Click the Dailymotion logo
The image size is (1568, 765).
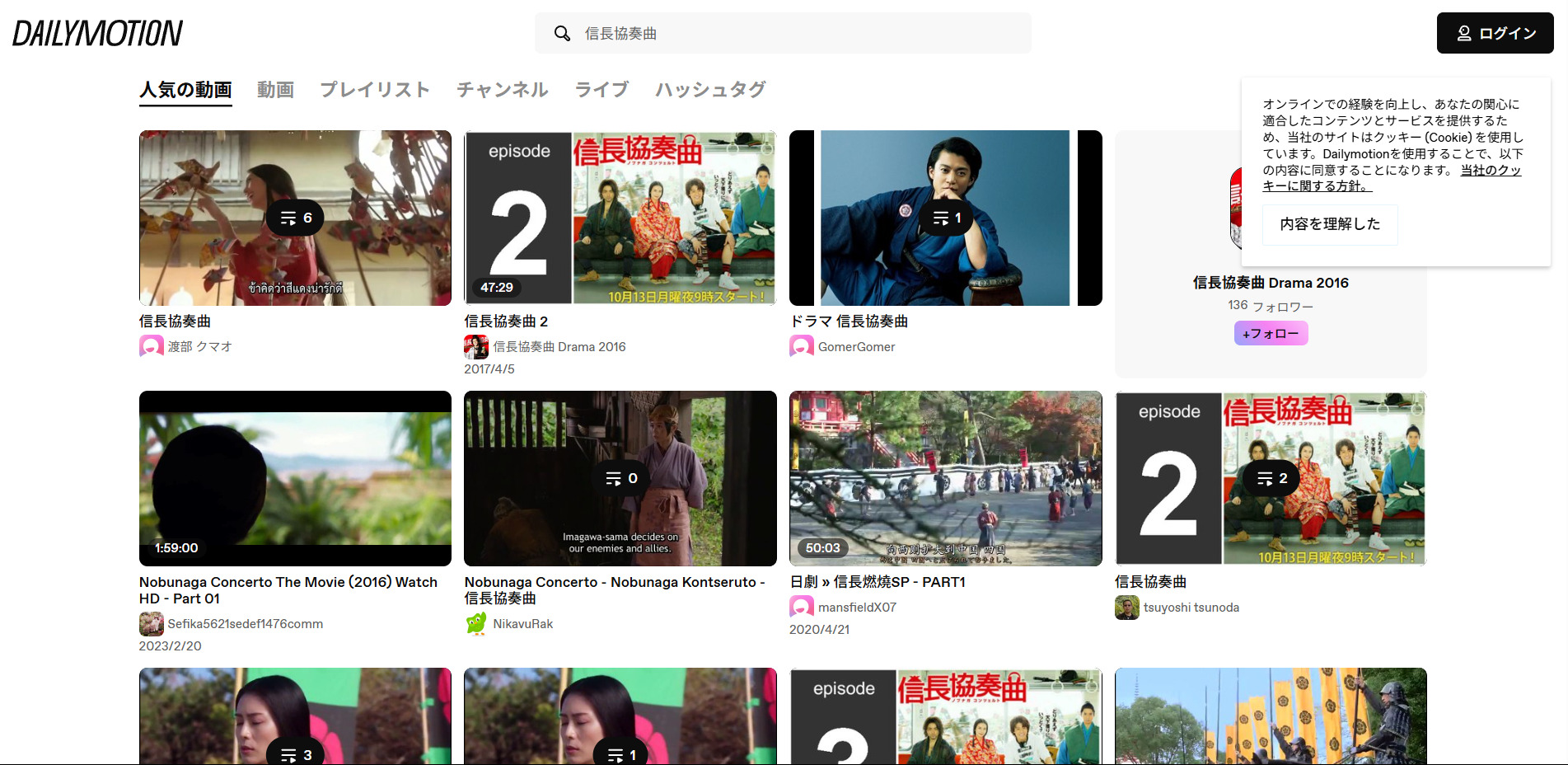click(97, 34)
